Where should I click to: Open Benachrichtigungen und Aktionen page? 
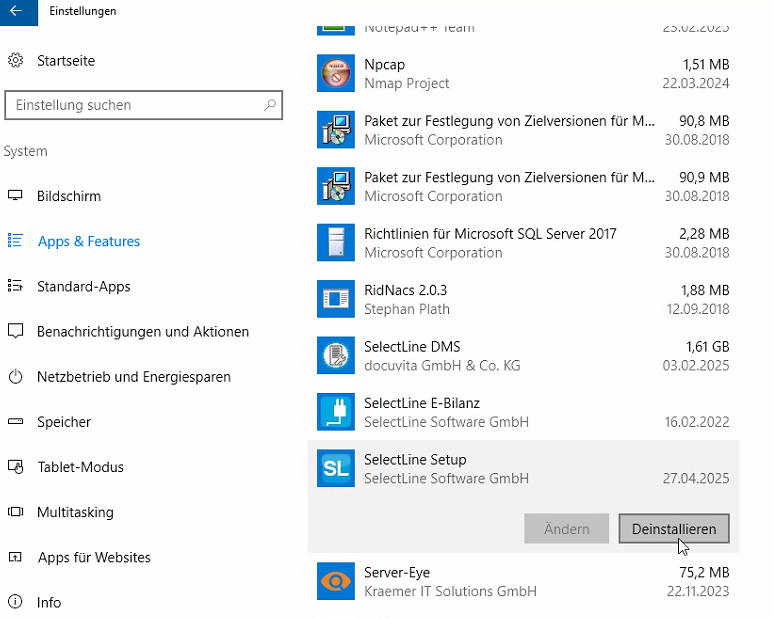[x=143, y=332]
